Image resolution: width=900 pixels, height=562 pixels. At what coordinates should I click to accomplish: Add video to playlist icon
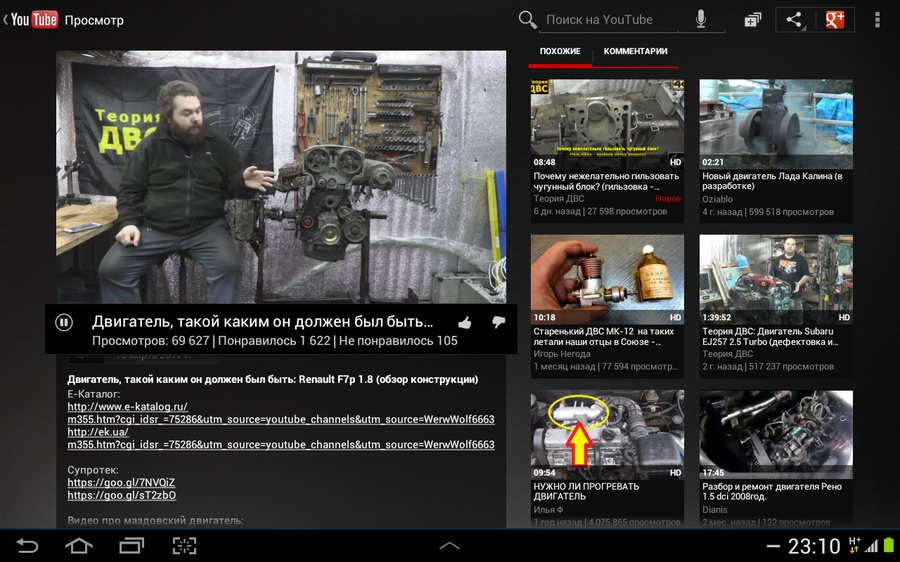point(752,20)
